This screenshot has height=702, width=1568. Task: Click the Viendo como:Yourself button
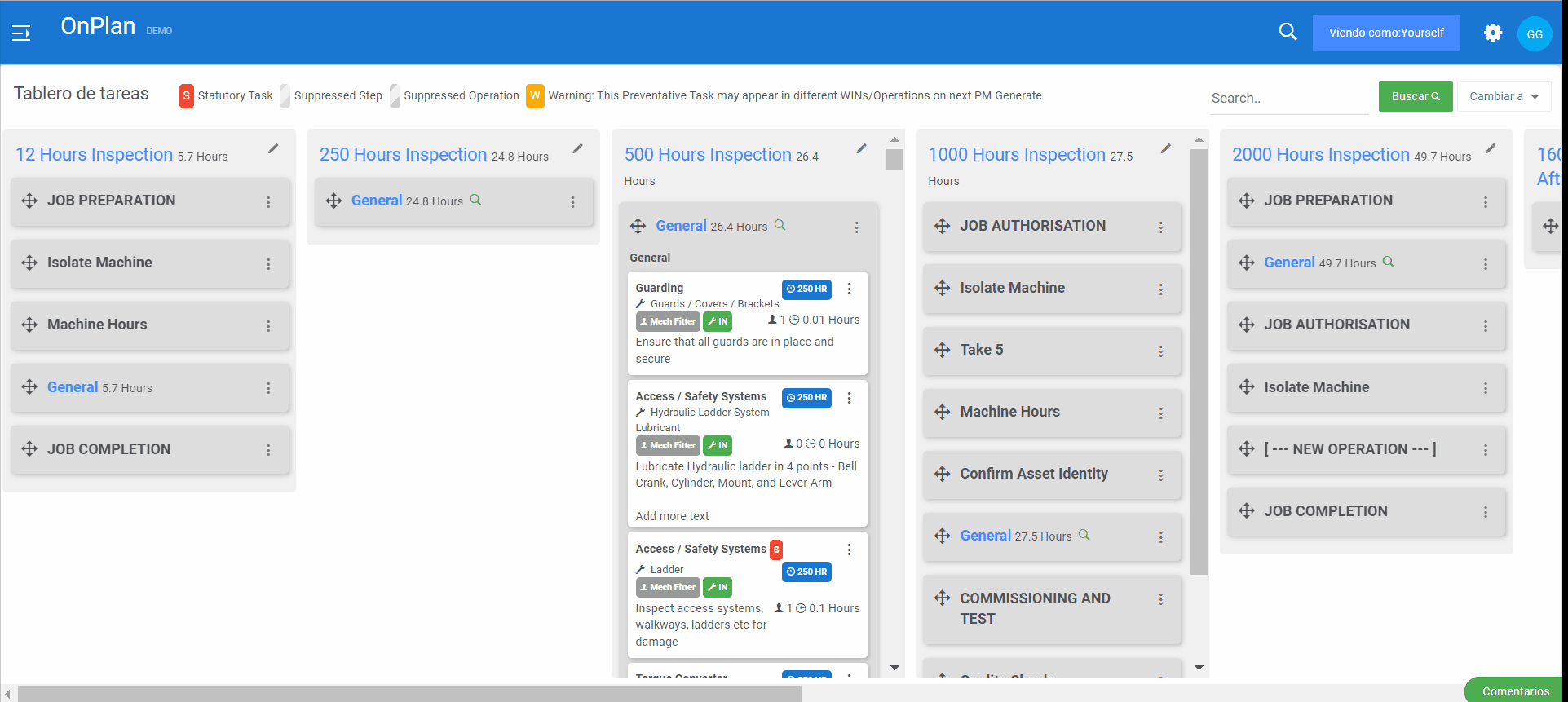point(1385,33)
